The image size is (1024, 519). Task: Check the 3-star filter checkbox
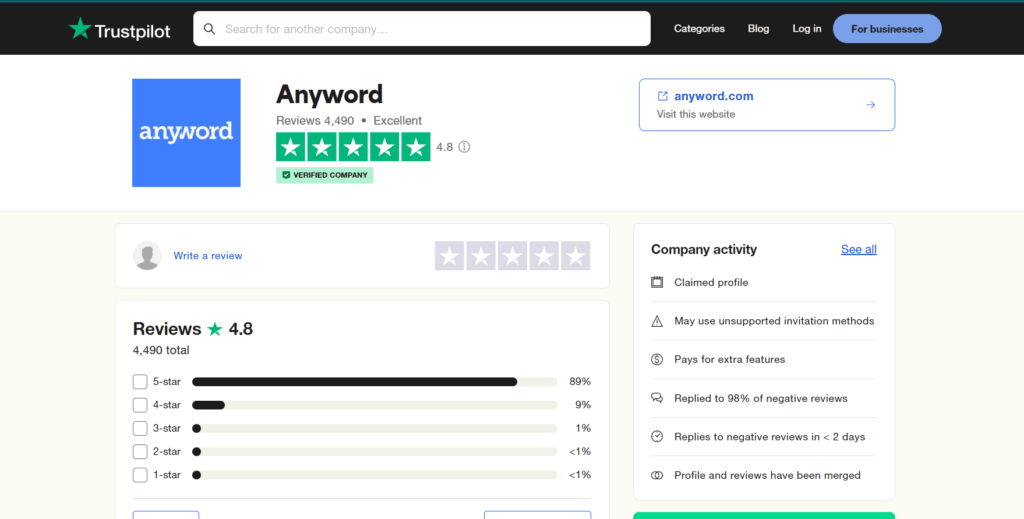(x=140, y=428)
